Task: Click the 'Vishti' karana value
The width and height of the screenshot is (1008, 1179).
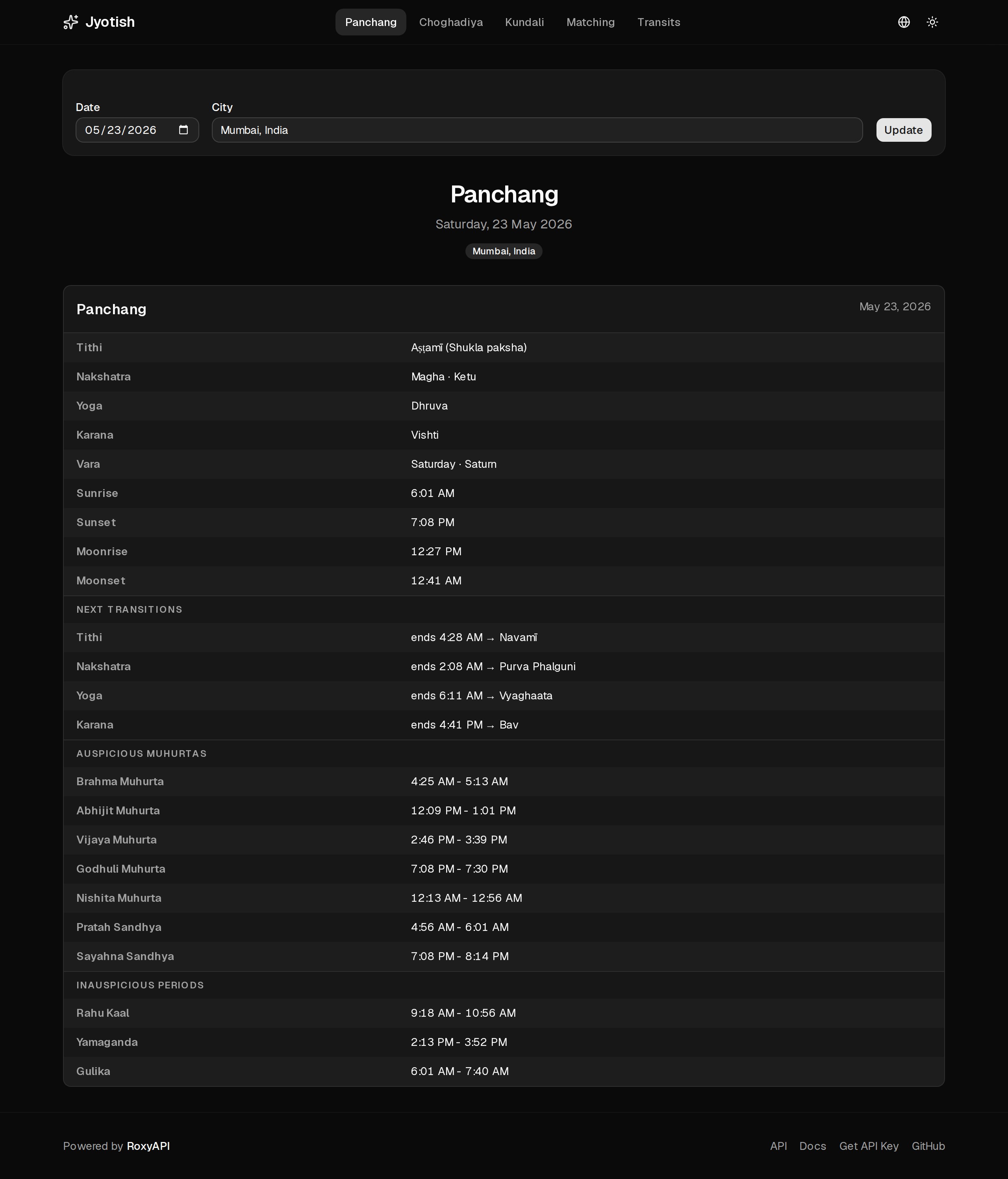Action: point(424,435)
